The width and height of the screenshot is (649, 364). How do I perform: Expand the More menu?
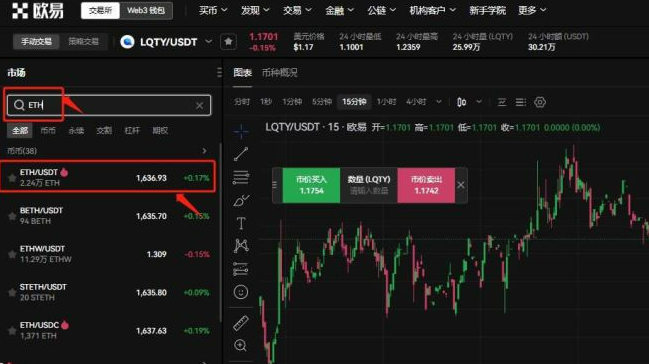(x=532, y=11)
